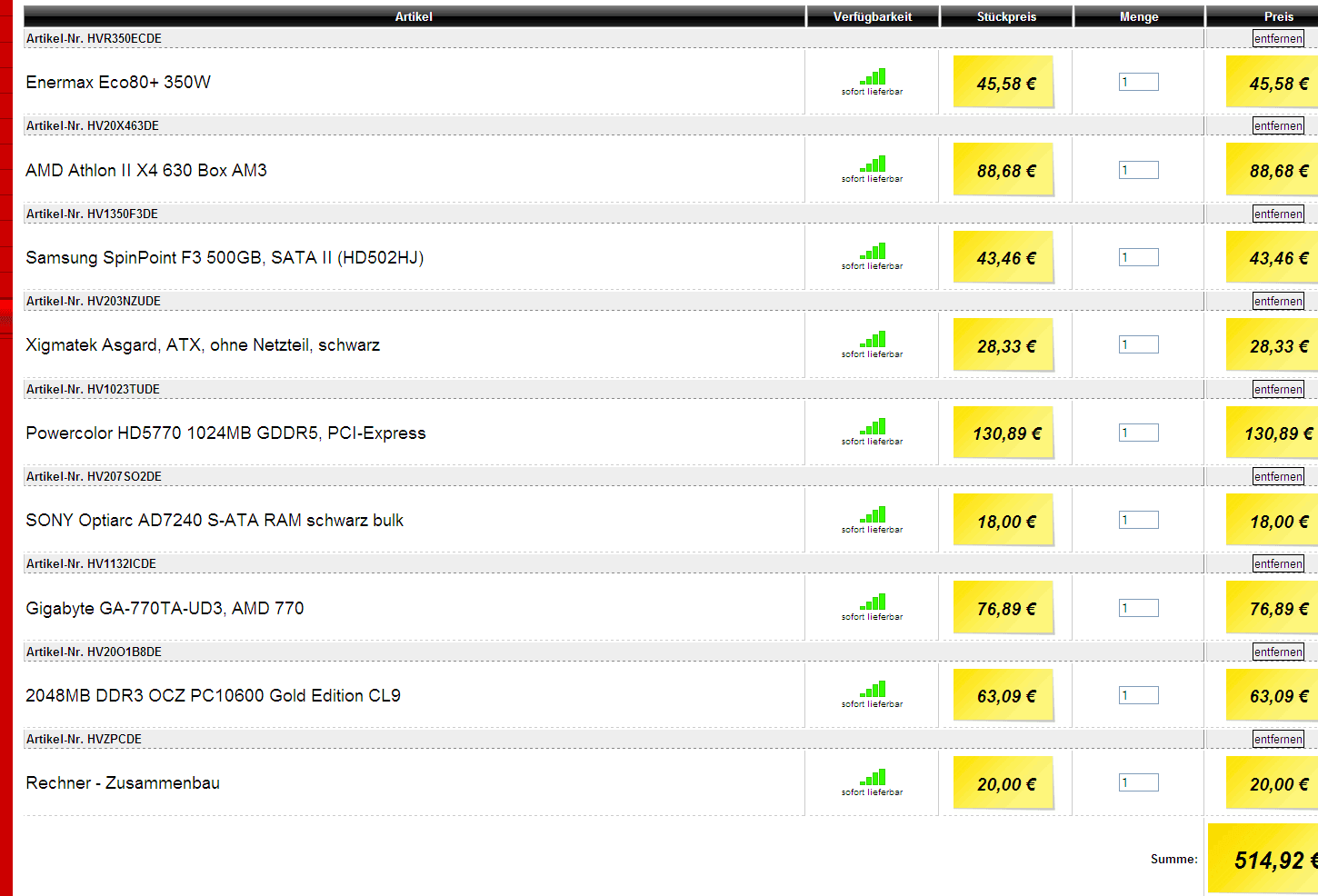Remove the Xigmatek Asgard case

pyautogui.click(x=1278, y=301)
